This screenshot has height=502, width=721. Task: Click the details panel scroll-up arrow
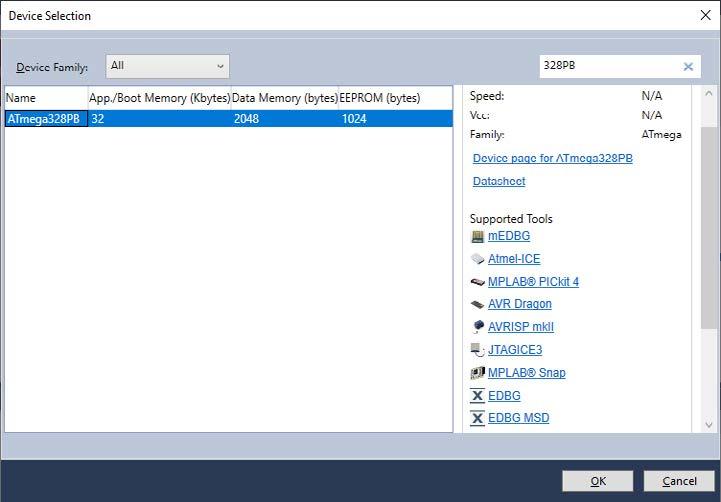coord(709,93)
